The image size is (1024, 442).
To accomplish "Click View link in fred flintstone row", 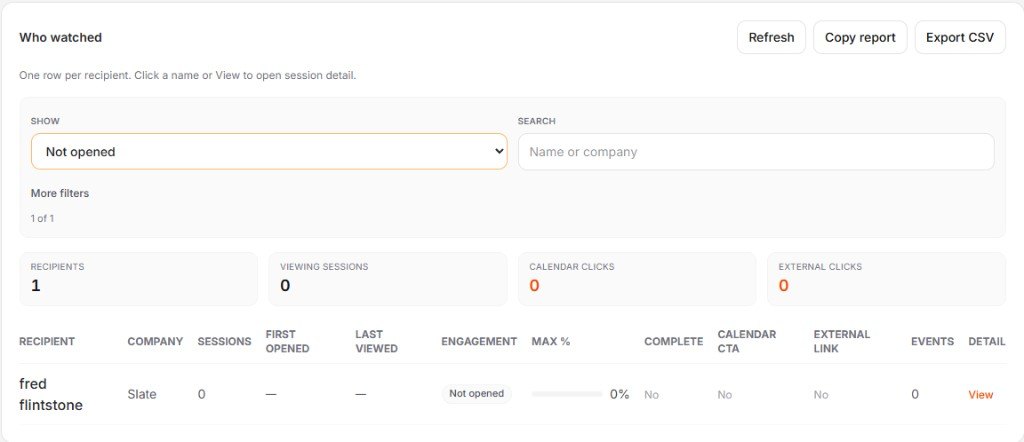I will (x=980, y=394).
